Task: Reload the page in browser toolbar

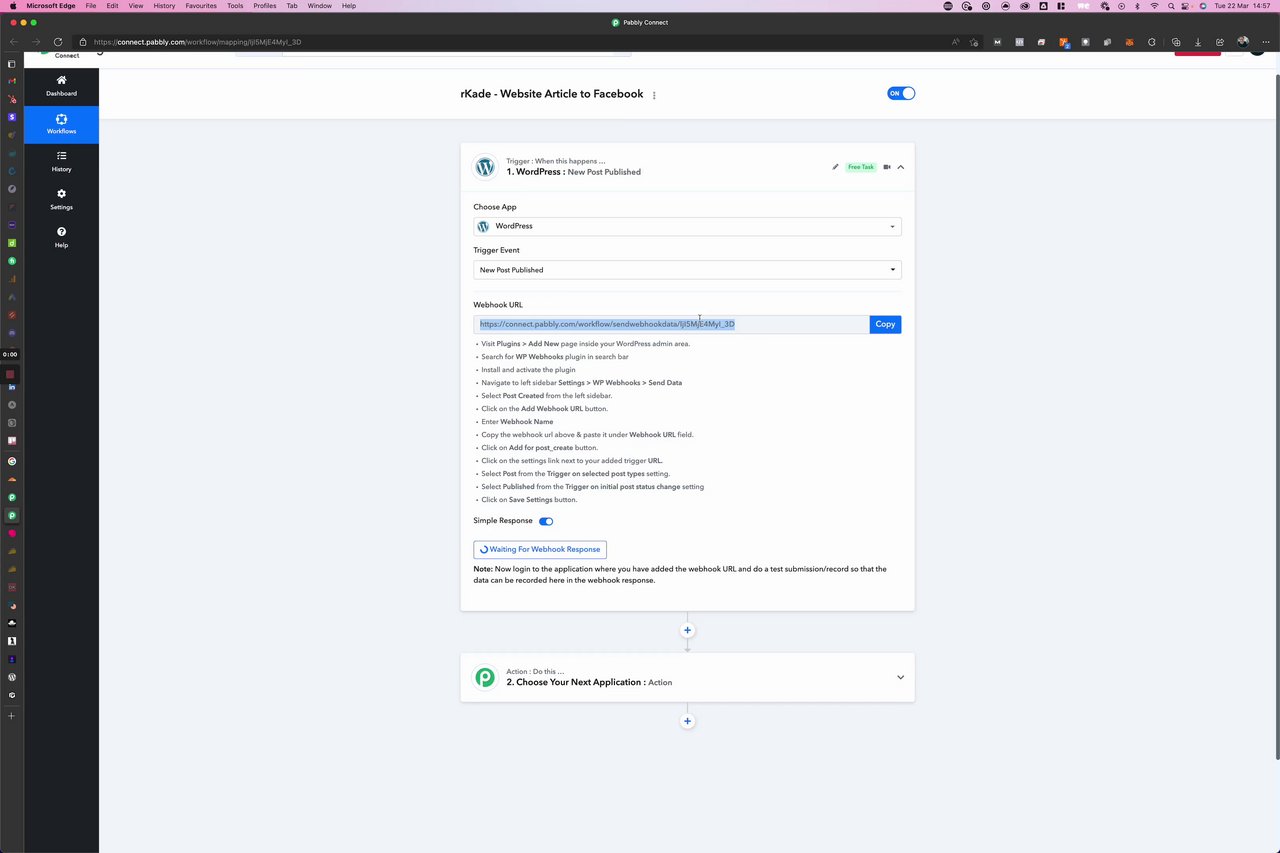Action: [x=58, y=42]
